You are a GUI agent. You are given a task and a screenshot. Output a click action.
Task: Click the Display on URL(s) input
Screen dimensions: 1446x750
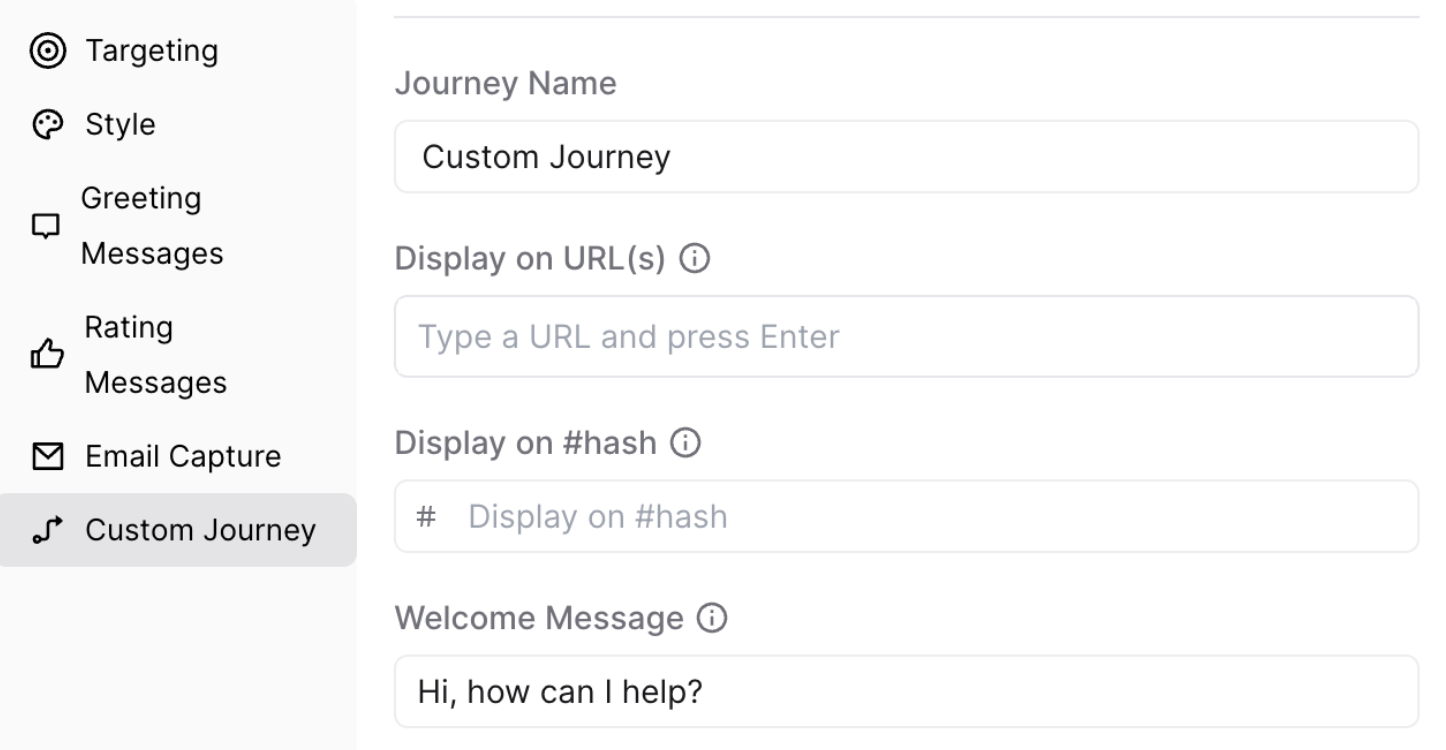[x=905, y=337]
